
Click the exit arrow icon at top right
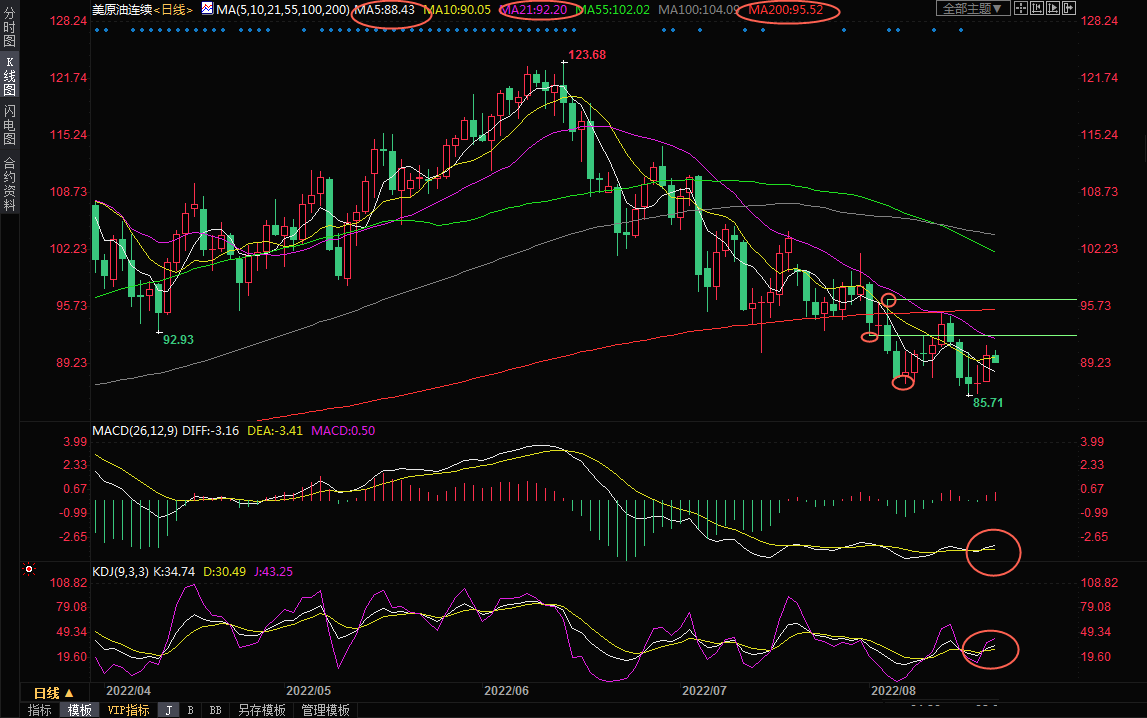1069,8
